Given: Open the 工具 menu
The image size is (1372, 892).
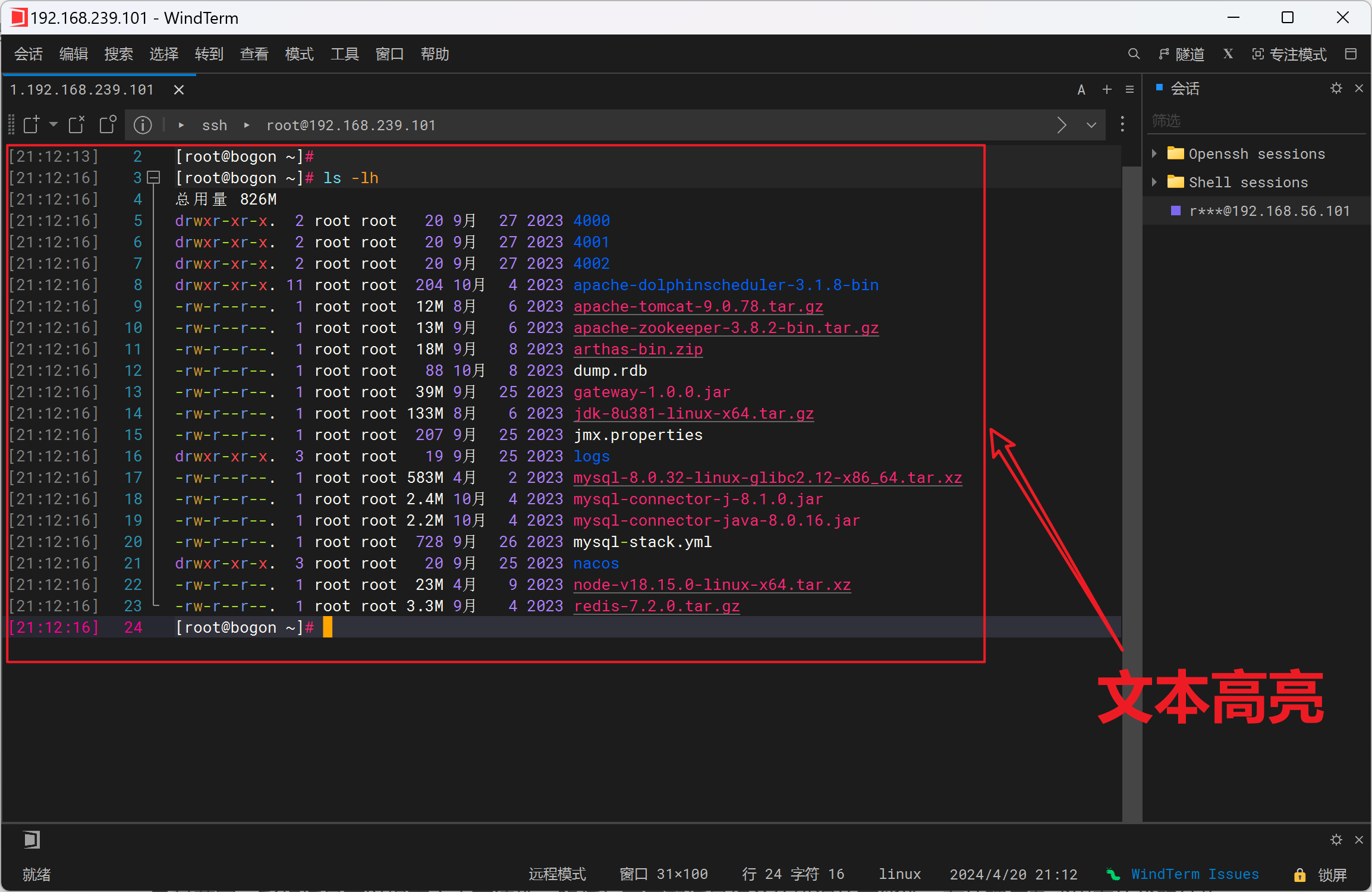Looking at the screenshot, I should (x=345, y=54).
